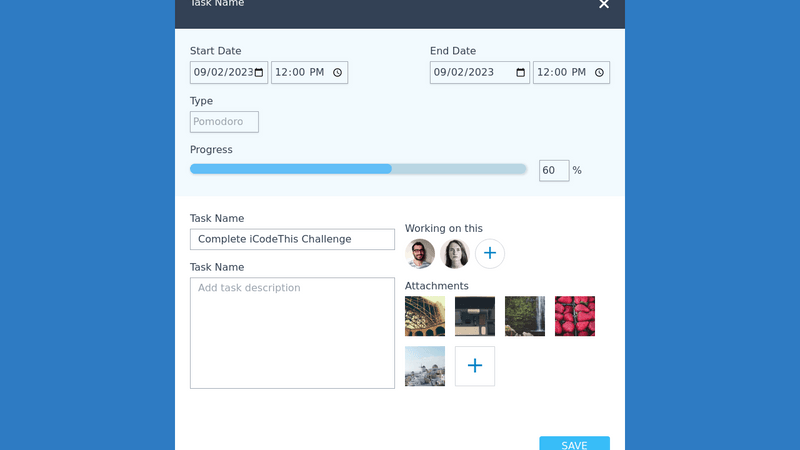Open the End Date time clock icon
The image size is (800, 450).
tap(599, 72)
